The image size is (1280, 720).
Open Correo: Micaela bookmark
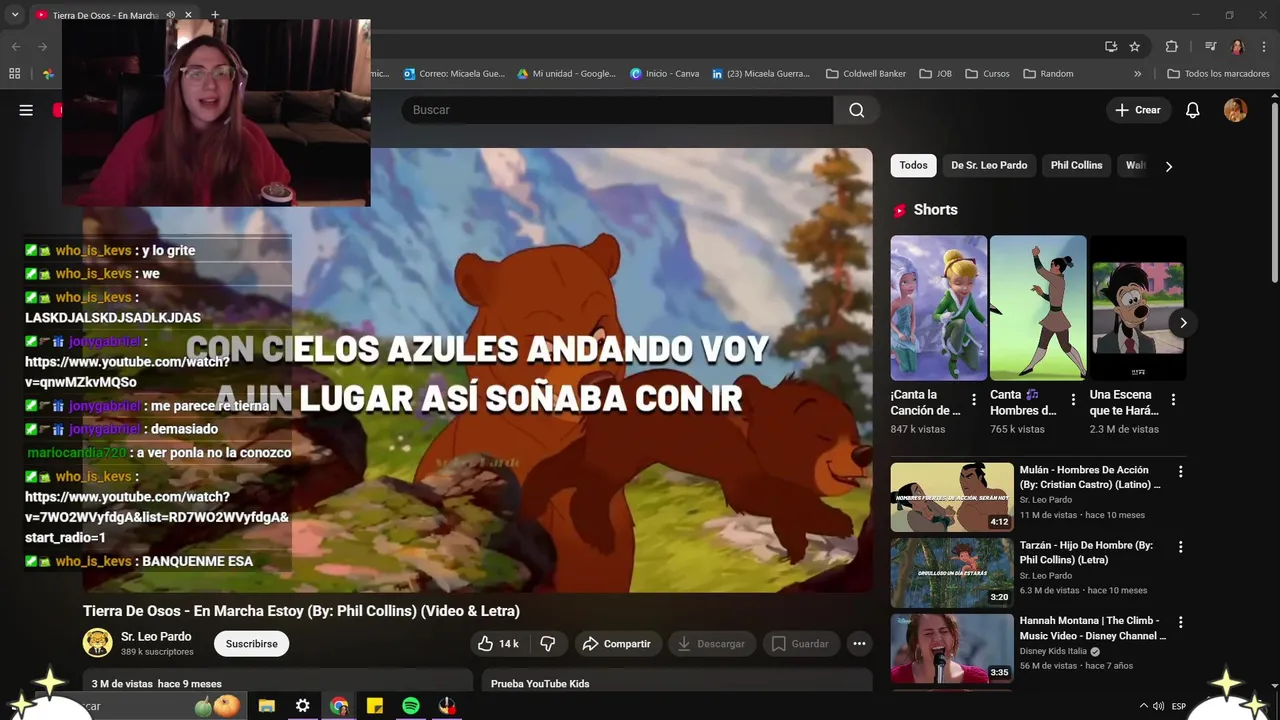coord(454,74)
